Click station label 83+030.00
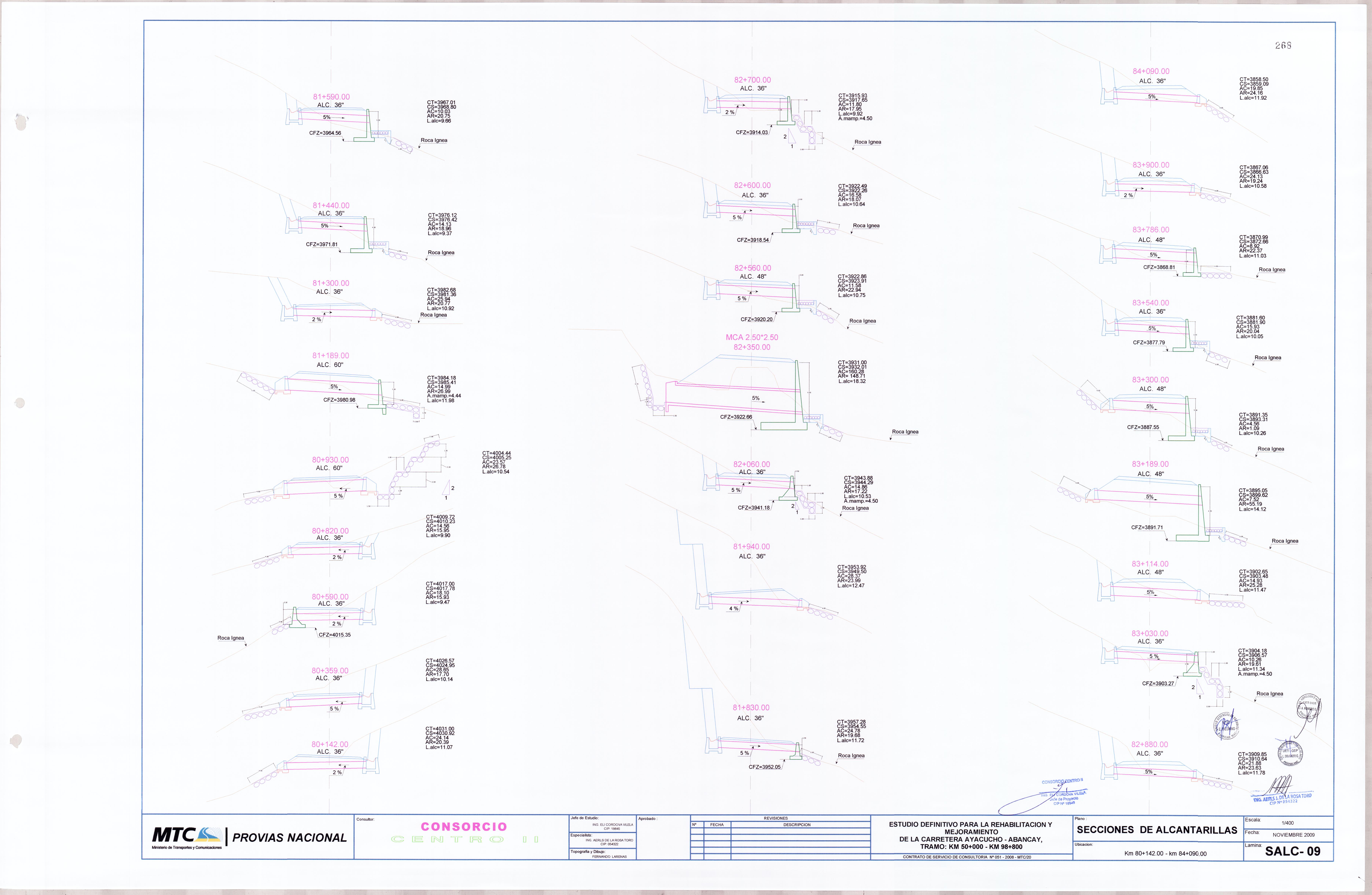 click(1150, 633)
